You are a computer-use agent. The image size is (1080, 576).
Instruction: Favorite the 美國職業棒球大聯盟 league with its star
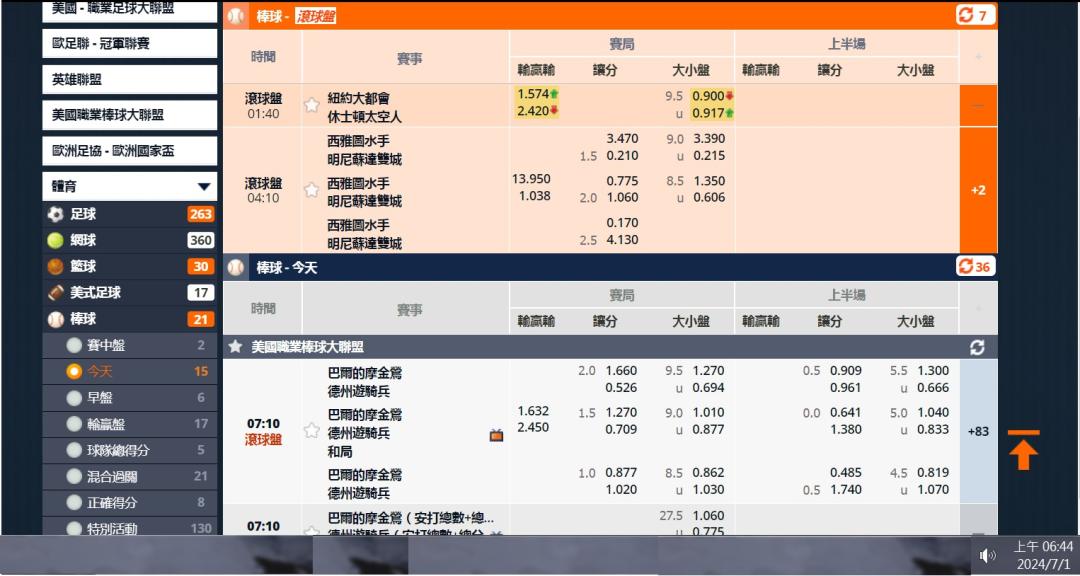point(235,347)
